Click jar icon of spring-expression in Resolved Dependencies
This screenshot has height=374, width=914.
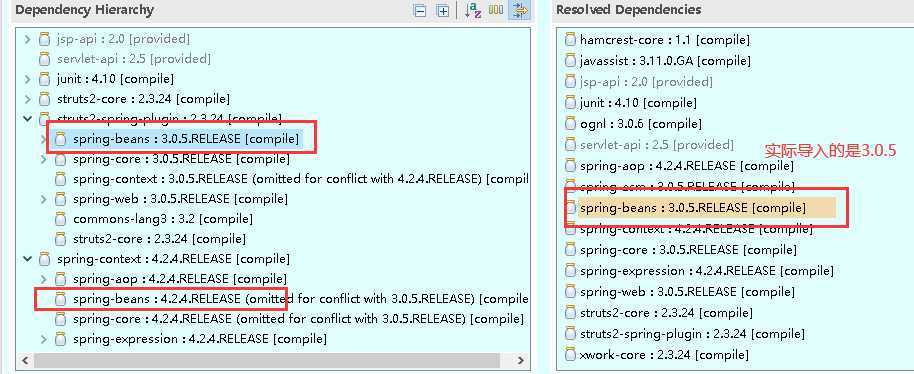pos(571,270)
